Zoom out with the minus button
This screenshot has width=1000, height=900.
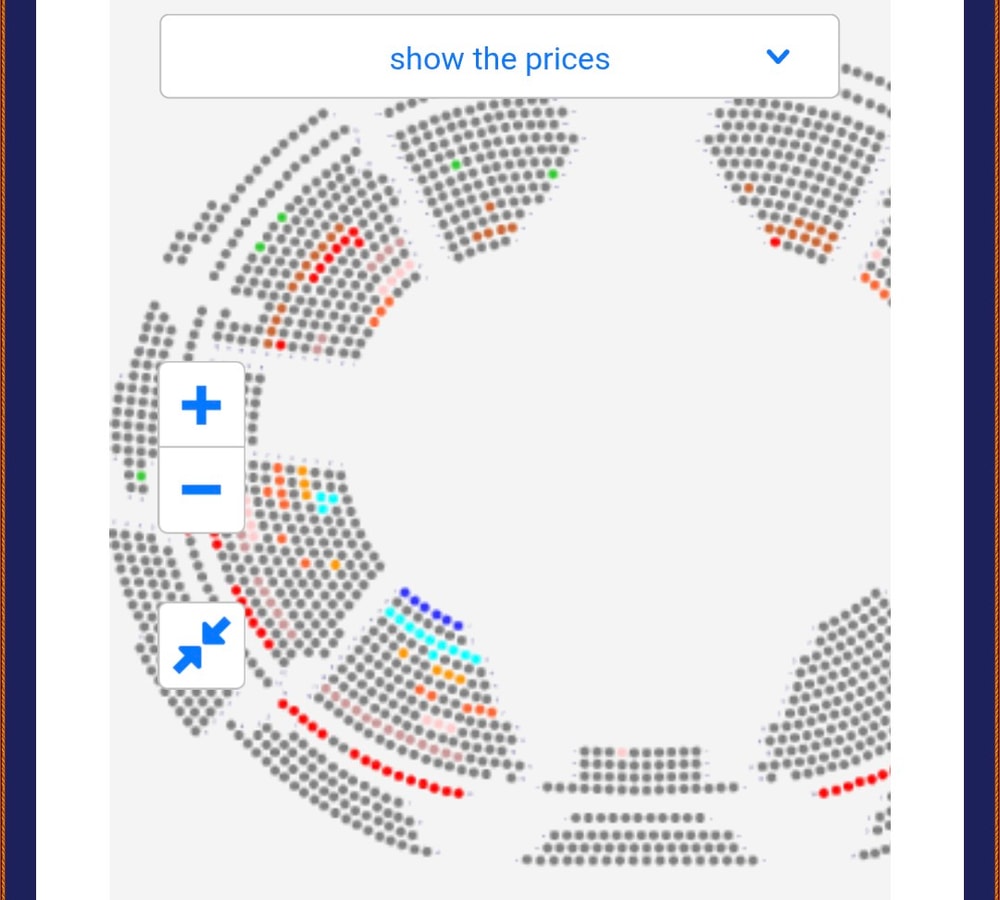(x=201, y=490)
